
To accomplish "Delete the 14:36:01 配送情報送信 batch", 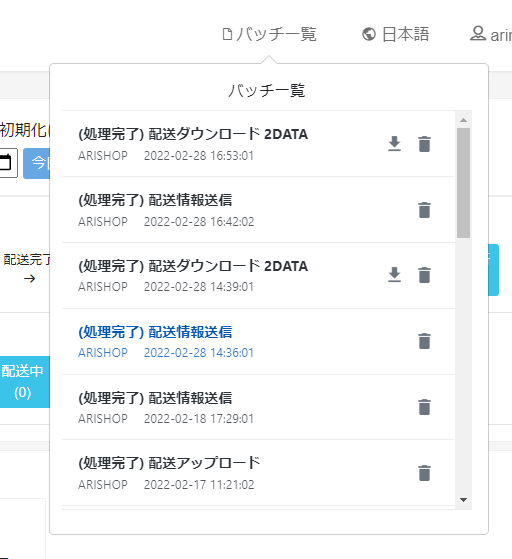I will tap(424, 341).
